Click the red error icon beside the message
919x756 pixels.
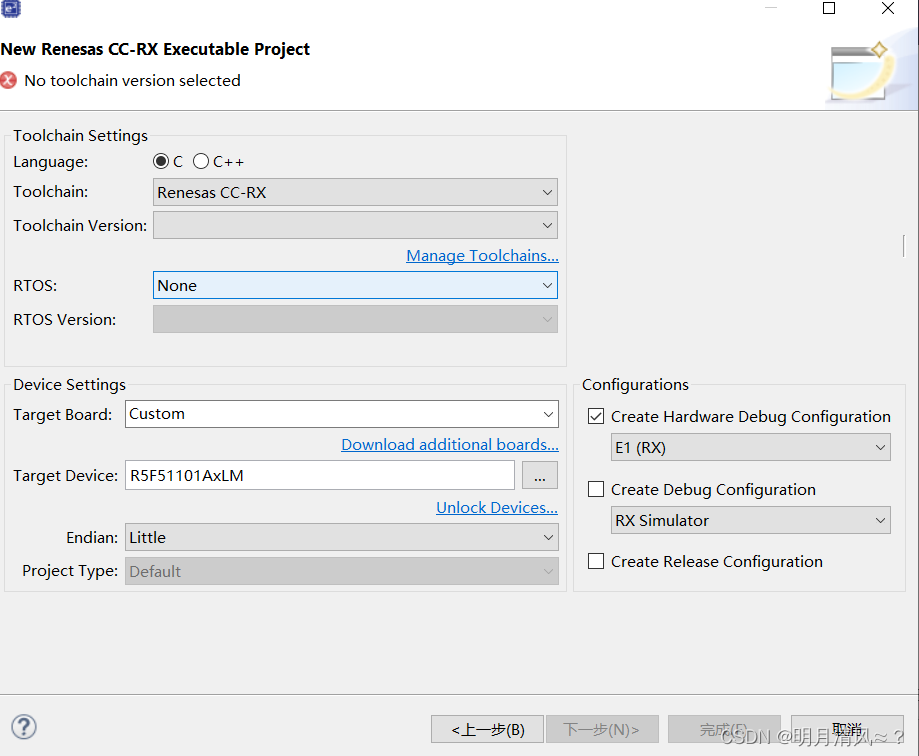click(x=8, y=80)
